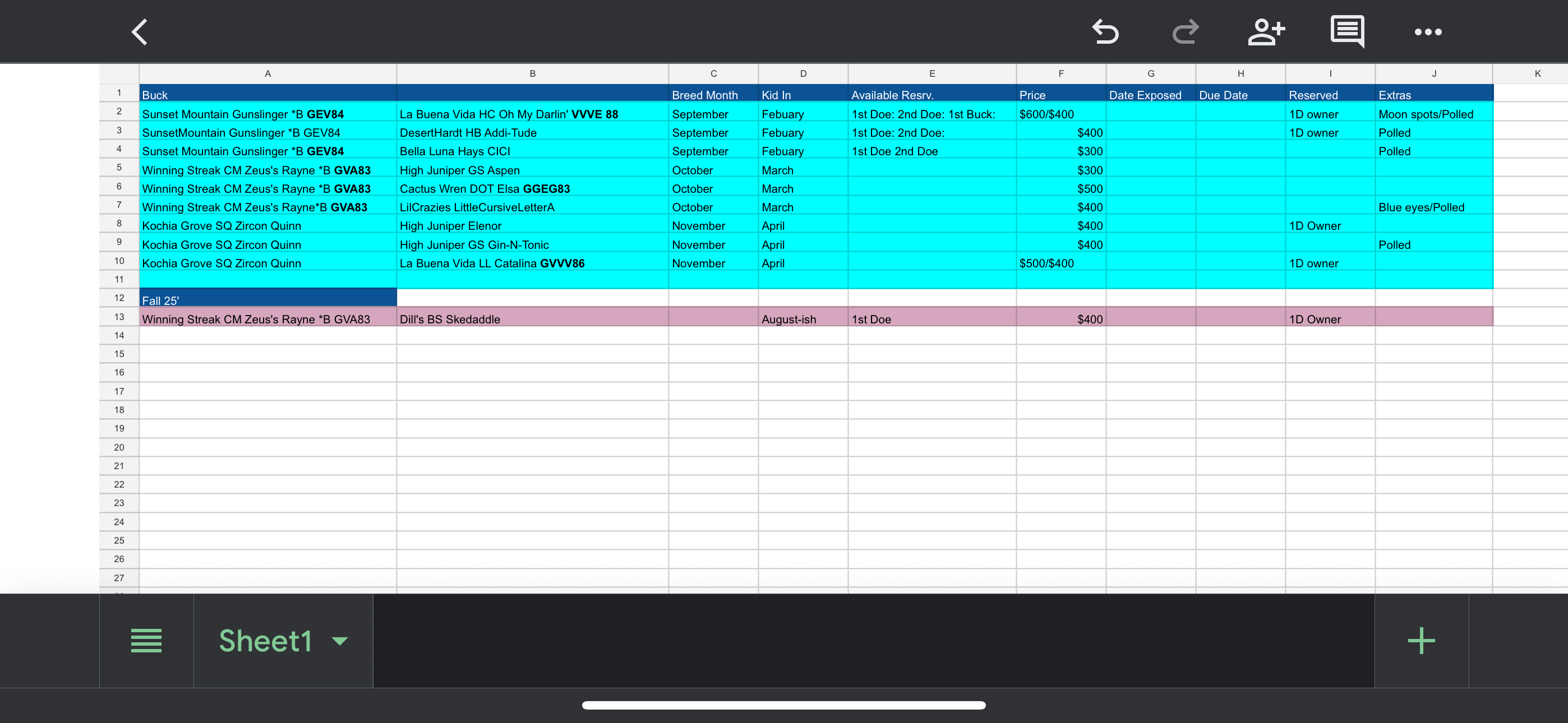Open Sheet1 tab dropdown arrow
The width and height of the screenshot is (1568, 723).
pos(340,640)
